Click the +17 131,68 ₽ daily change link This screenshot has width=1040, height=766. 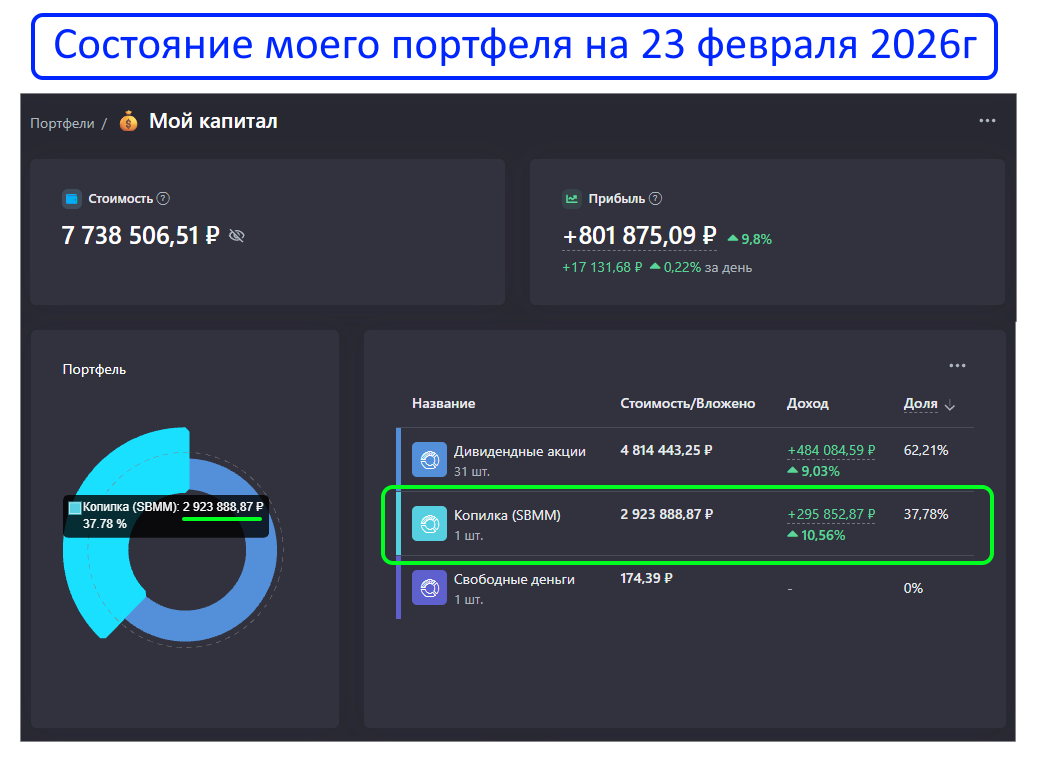(x=601, y=267)
